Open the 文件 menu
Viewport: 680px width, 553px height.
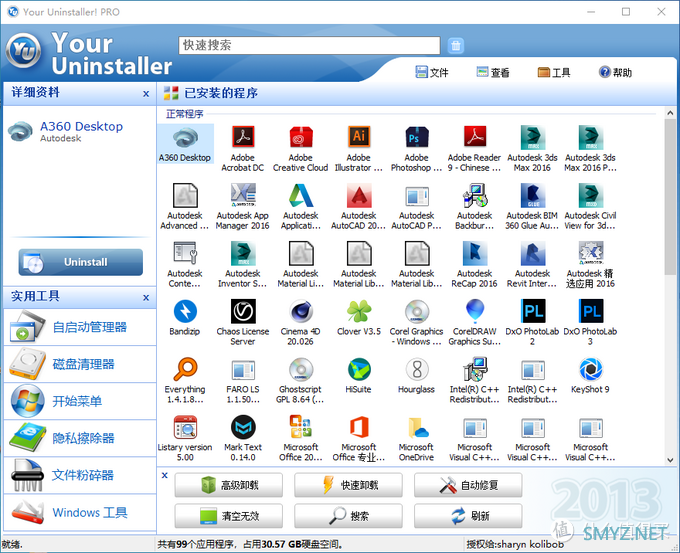coord(432,72)
